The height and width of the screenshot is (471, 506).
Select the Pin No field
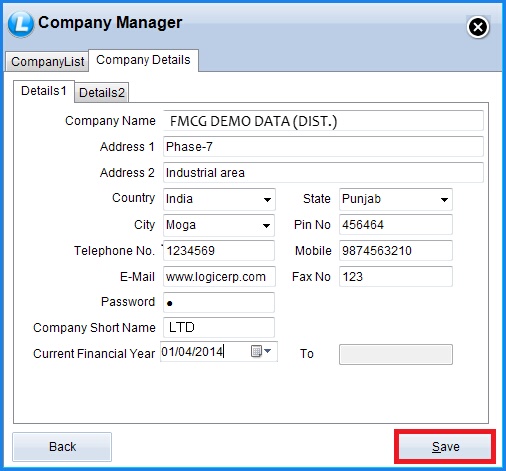396,224
